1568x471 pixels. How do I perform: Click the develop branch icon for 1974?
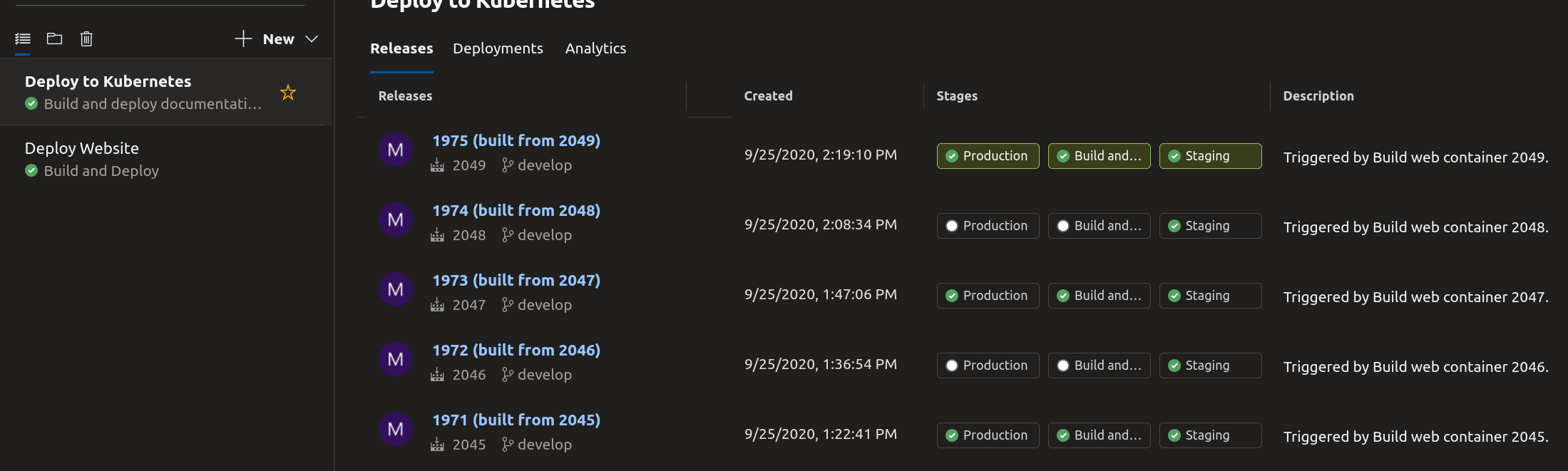[507, 235]
